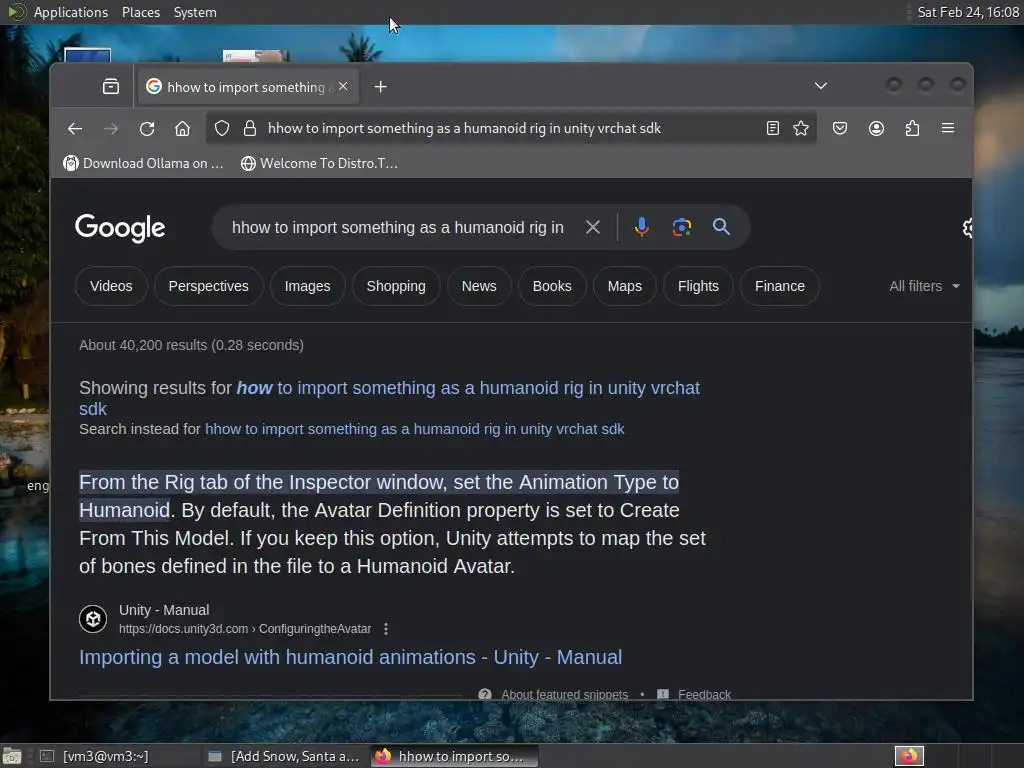Open 'Importing a model with humanoid animations' result
The width and height of the screenshot is (1024, 768).
click(351, 657)
